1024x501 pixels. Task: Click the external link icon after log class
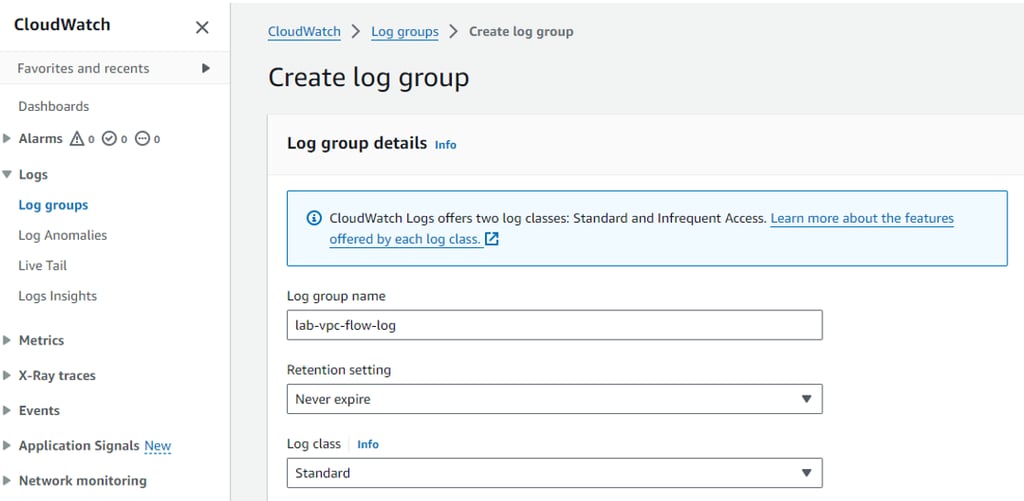click(x=491, y=240)
